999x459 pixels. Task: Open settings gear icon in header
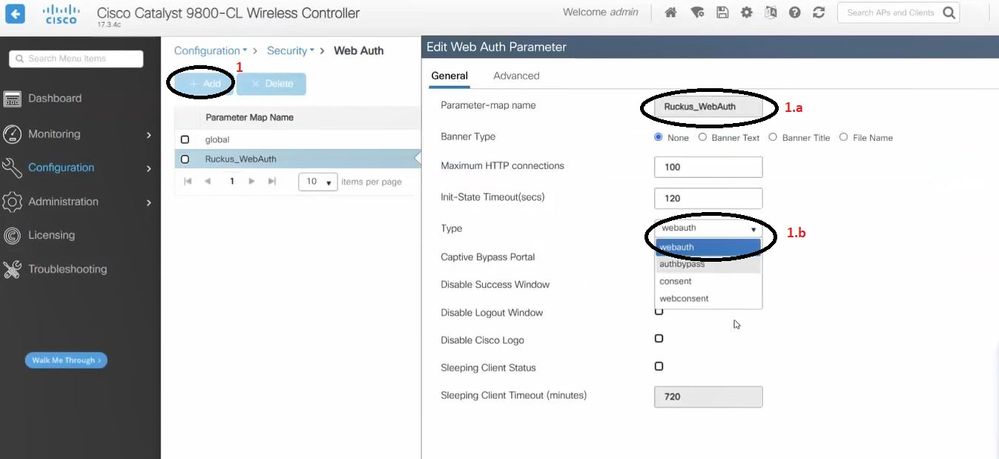(746, 13)
